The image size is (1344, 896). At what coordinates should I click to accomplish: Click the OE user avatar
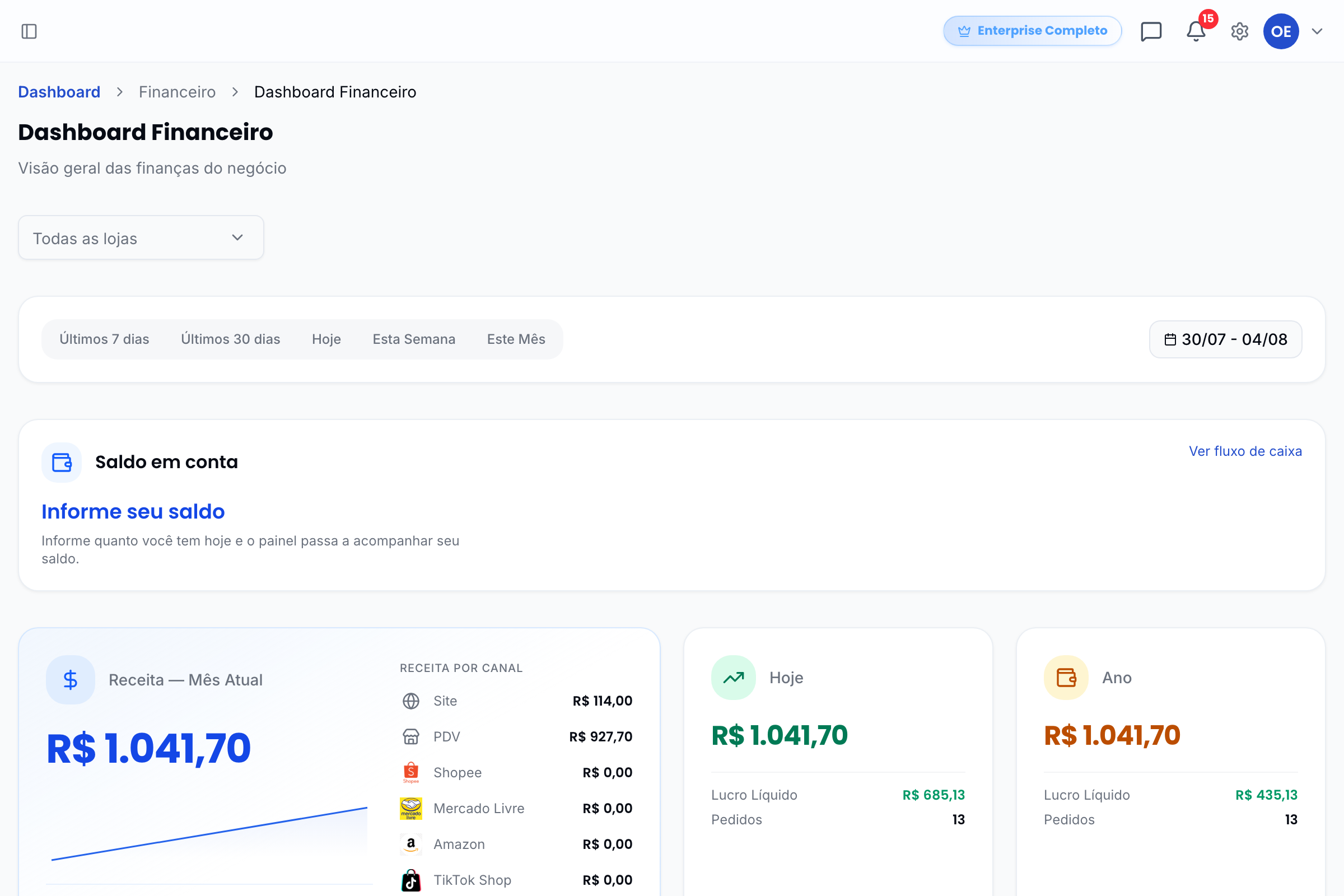coord(1281,31)
